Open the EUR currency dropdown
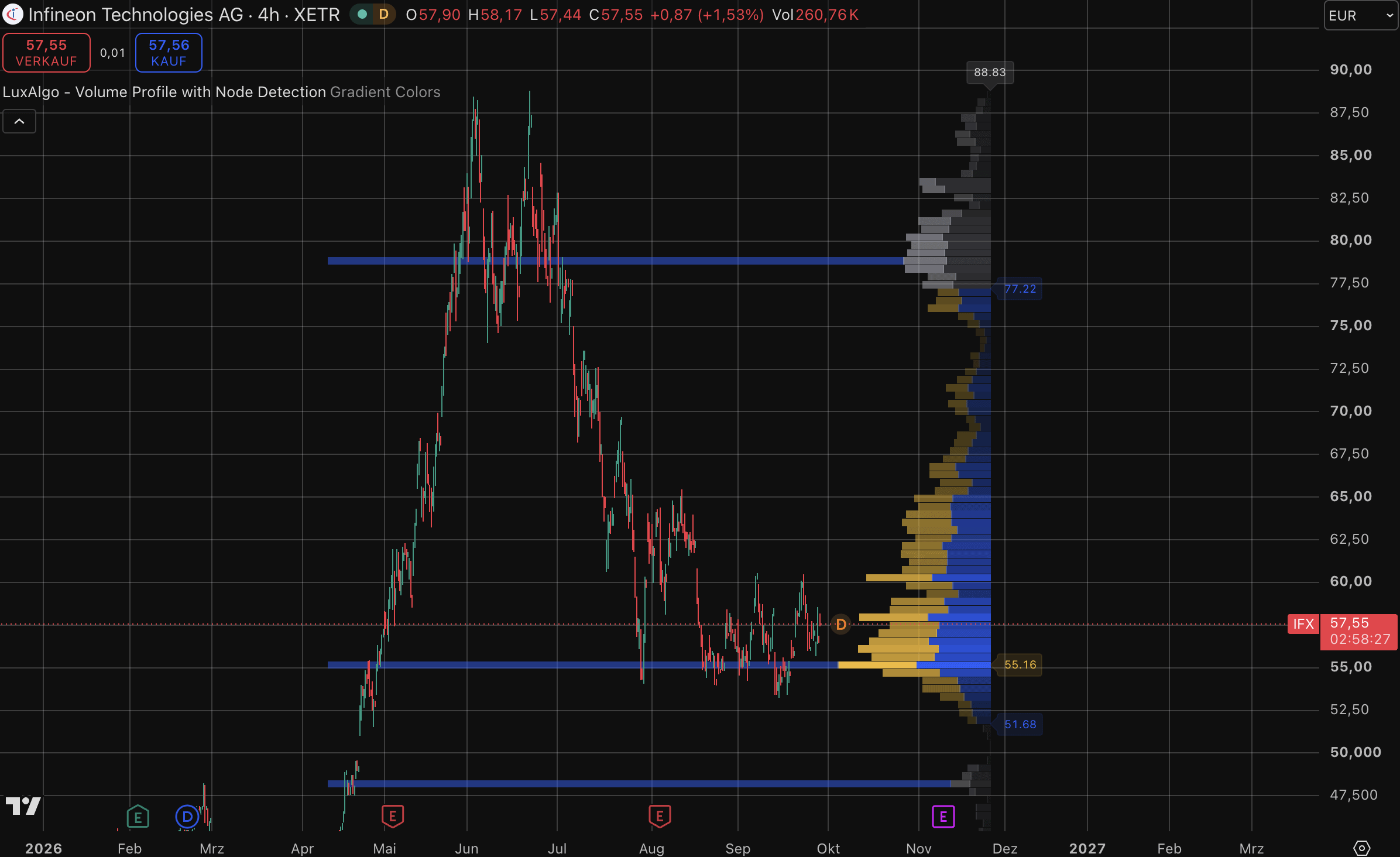This screenshot has width=1400, height=857. click(x=1361, y=15)
